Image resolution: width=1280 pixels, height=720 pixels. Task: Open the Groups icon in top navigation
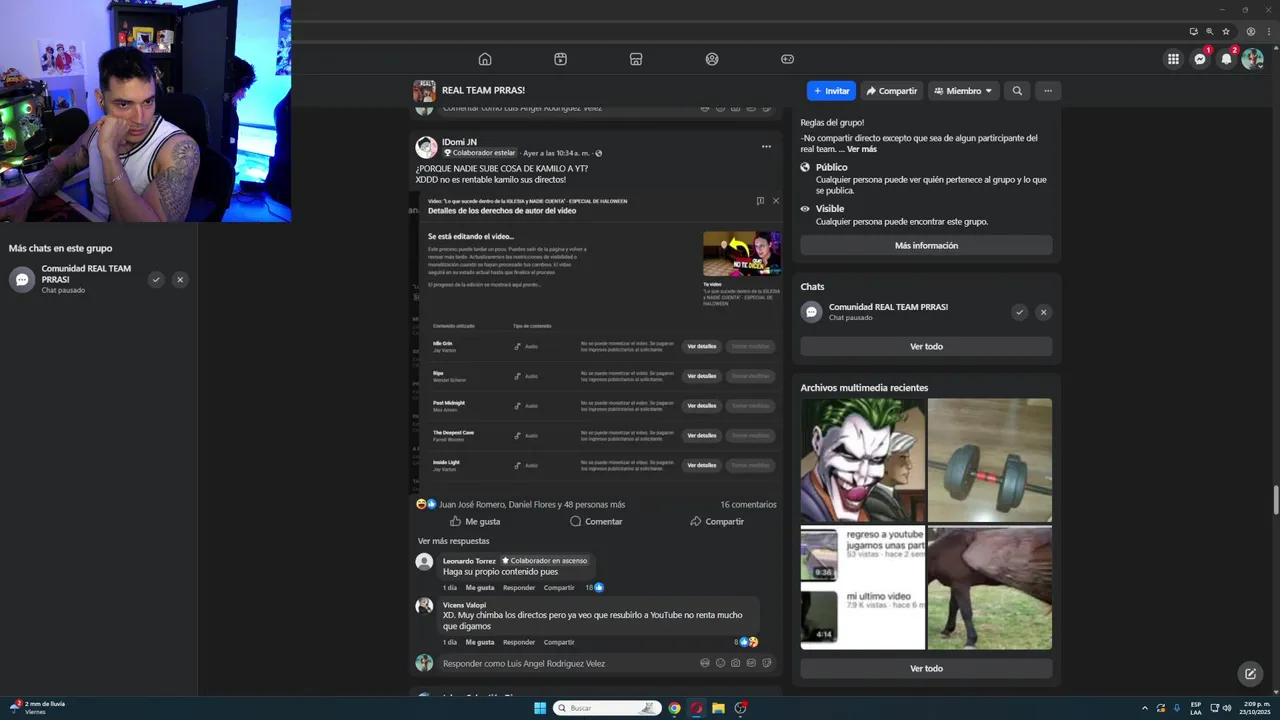(712, 59)
